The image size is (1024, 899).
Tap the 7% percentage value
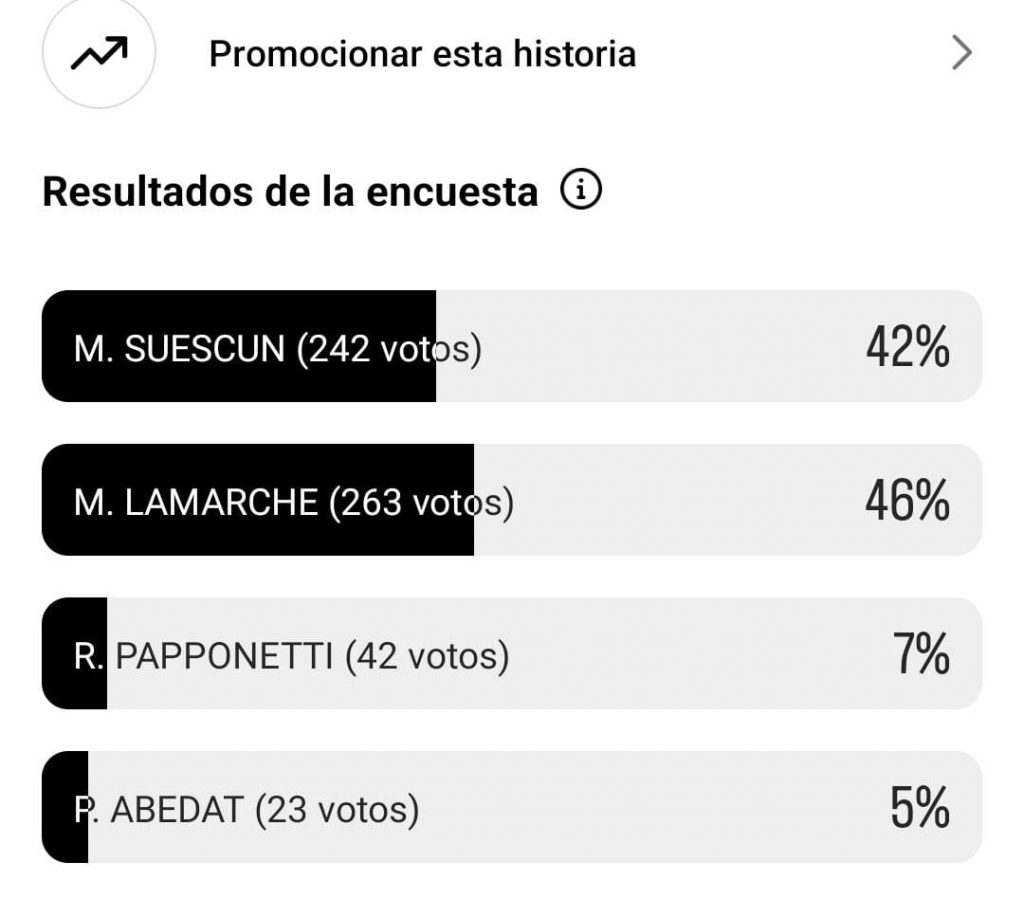[x=920, y=655]
